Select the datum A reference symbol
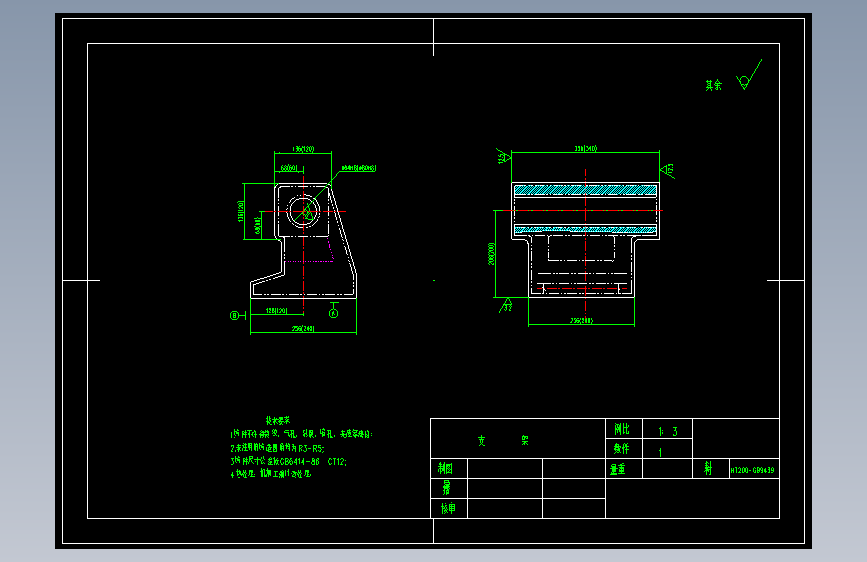This screenshot has height=562, width=867. [333, 310]
